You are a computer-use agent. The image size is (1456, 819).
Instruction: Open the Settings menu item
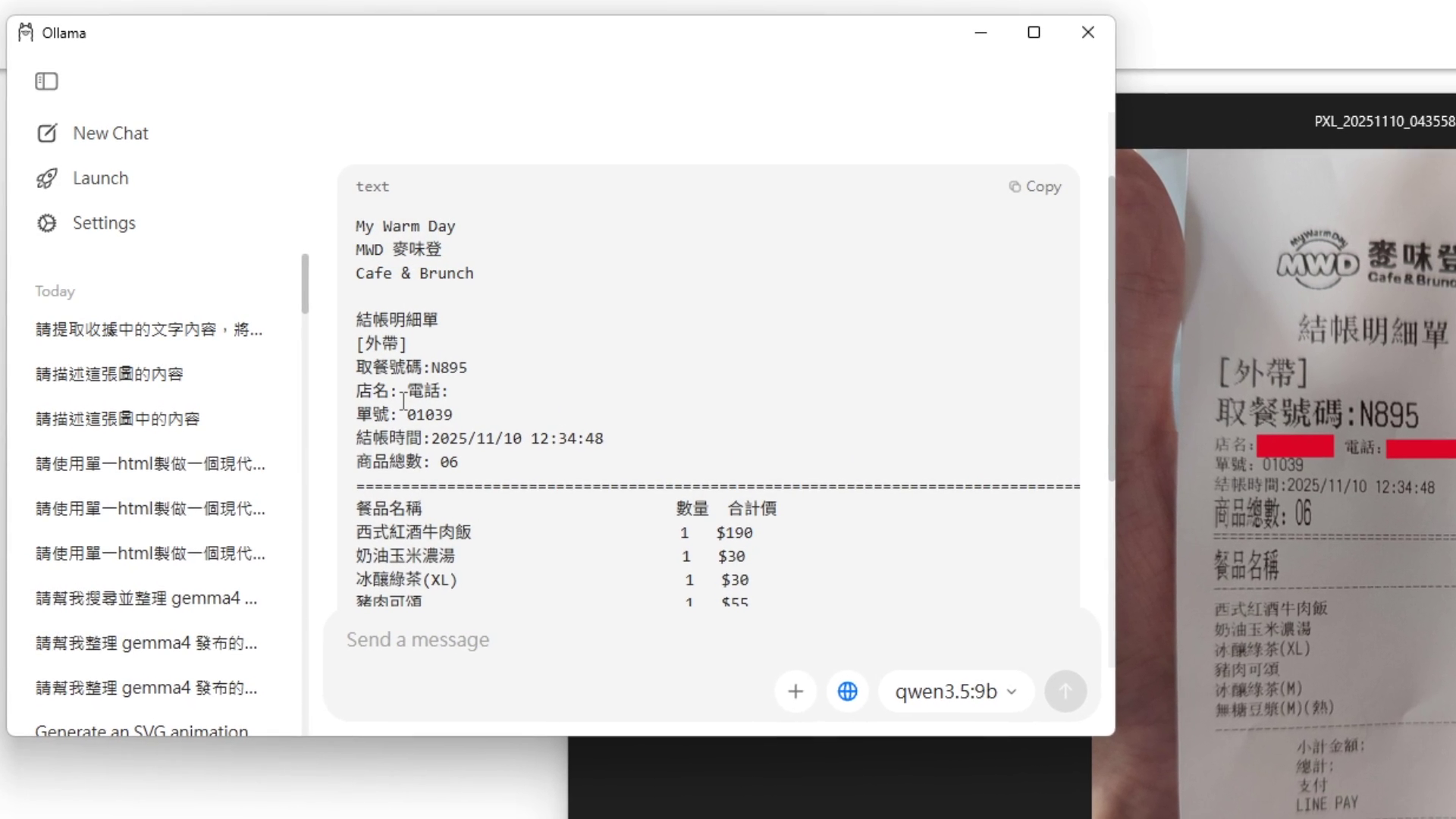[104, 223]
